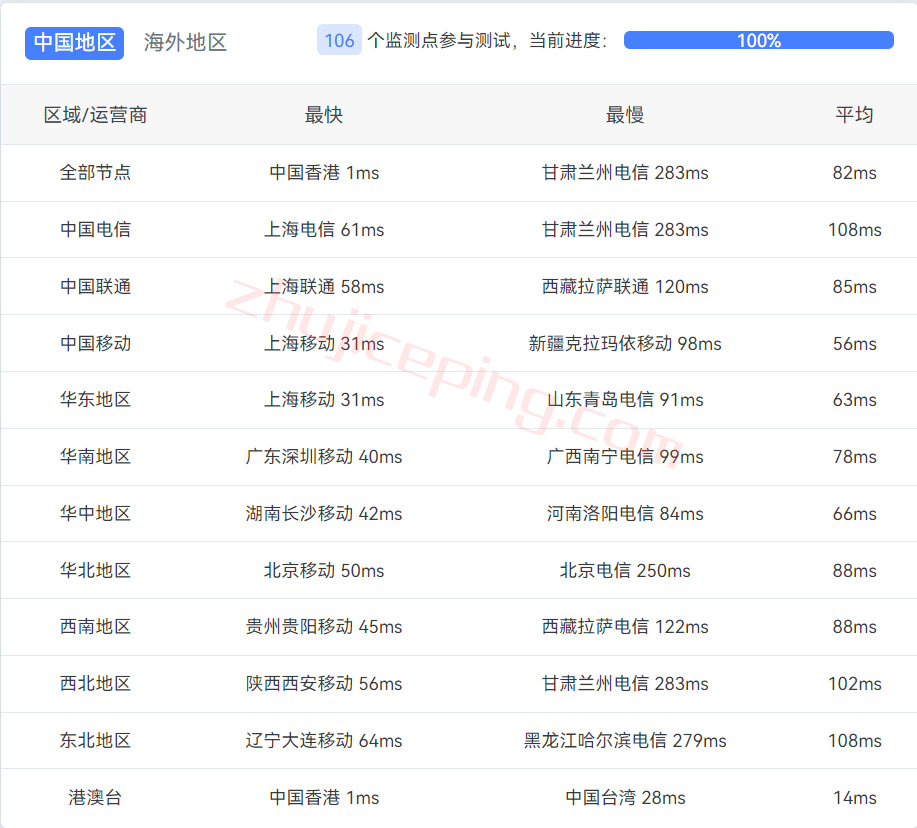Click 88ms average in 华北地区 row

(x=854, y=570)
